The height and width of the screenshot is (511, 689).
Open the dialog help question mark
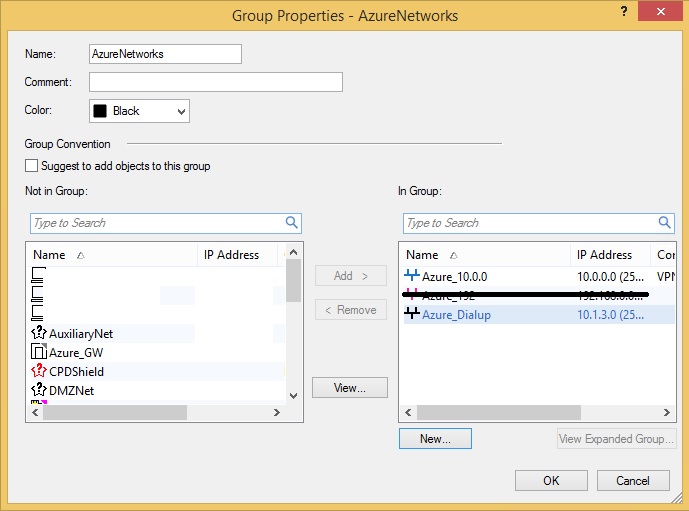click(x=624, y=11)
